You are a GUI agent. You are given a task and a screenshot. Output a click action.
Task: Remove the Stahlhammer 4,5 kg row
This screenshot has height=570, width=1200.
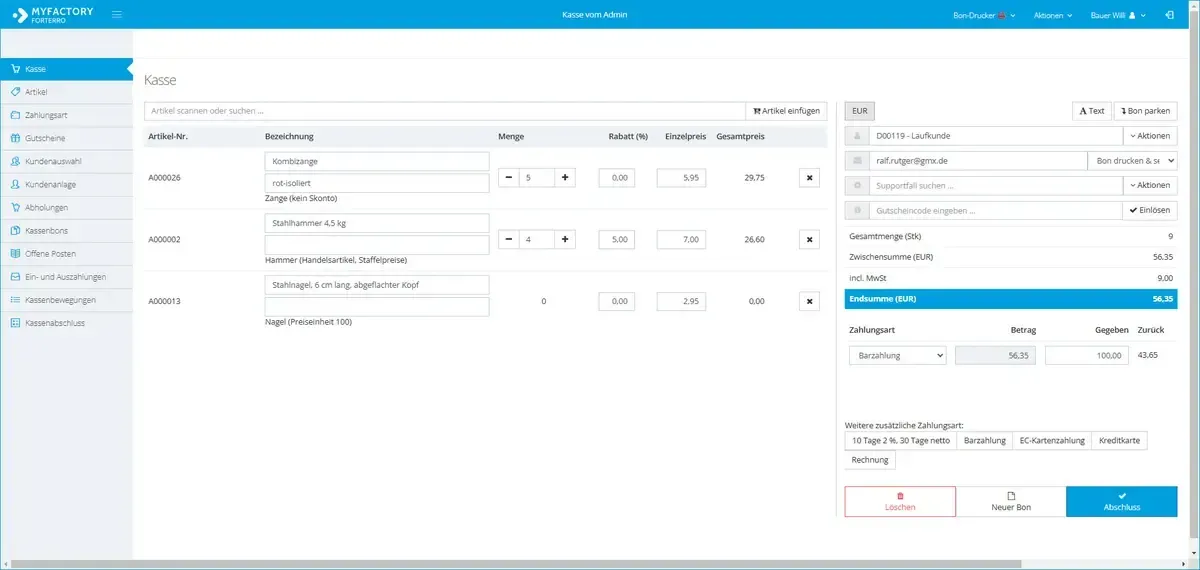tap(809, 240)
